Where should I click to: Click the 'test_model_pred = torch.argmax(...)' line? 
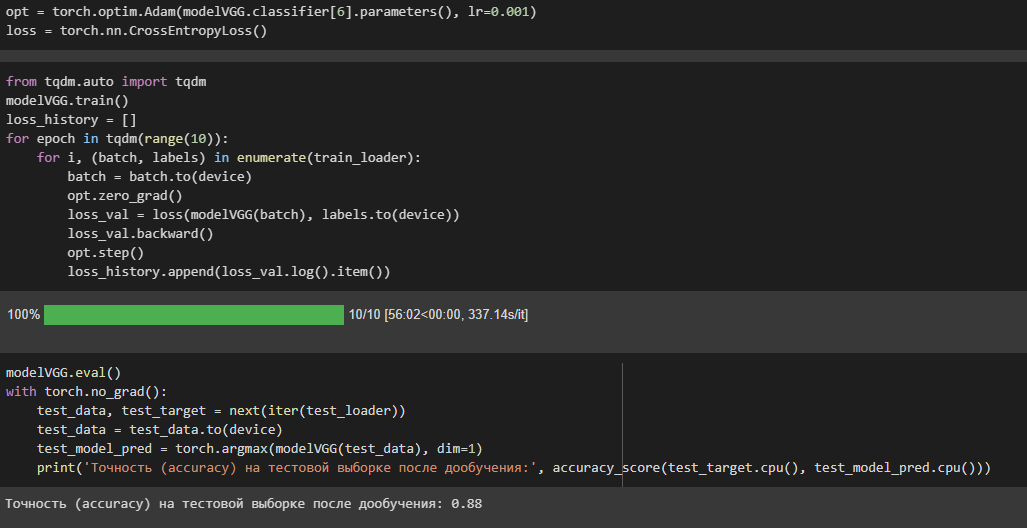(x=259, y=449)
